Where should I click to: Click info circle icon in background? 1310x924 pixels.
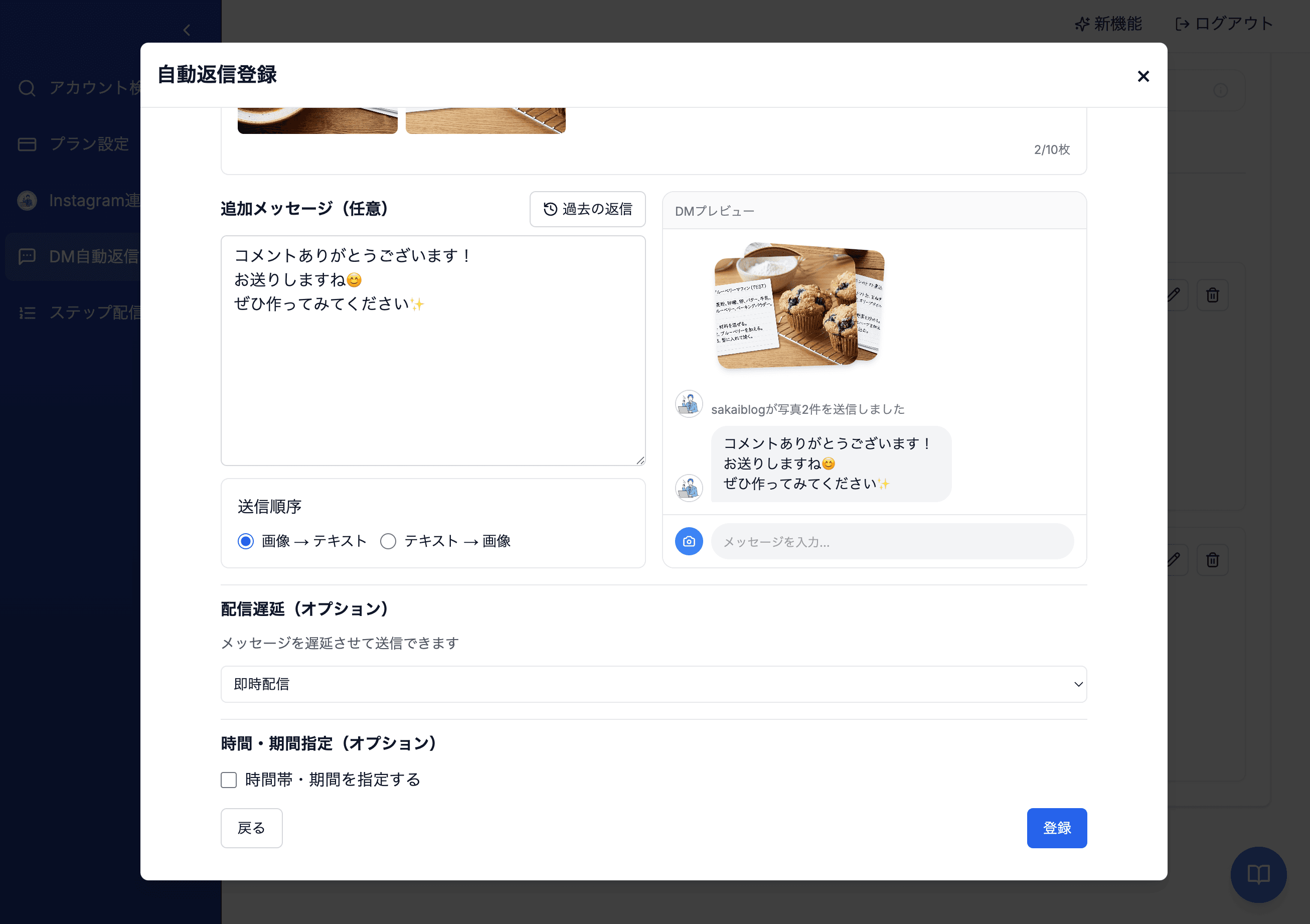pos(1220,90)
